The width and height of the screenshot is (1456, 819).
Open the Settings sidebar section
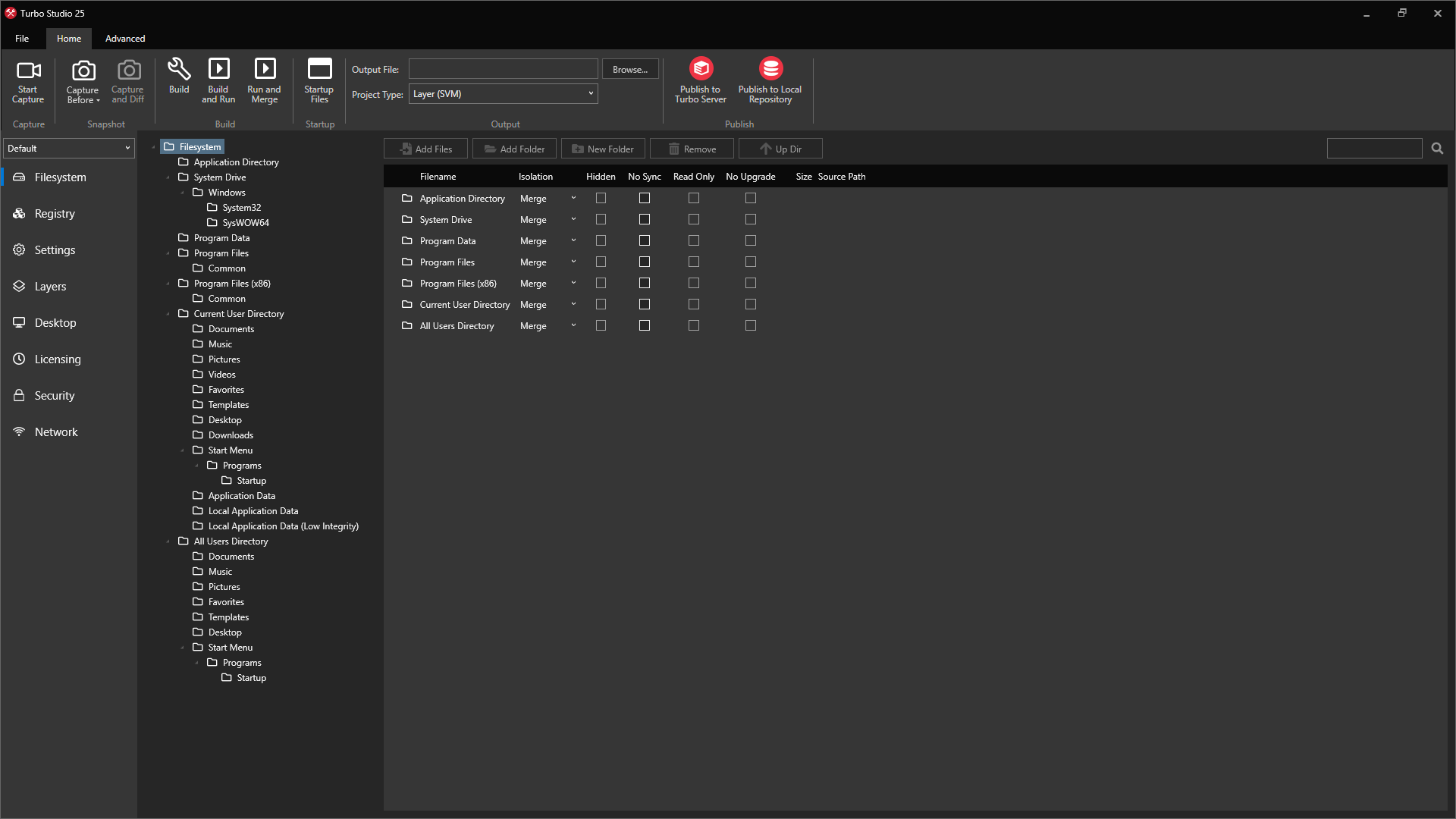coord(68,250)
